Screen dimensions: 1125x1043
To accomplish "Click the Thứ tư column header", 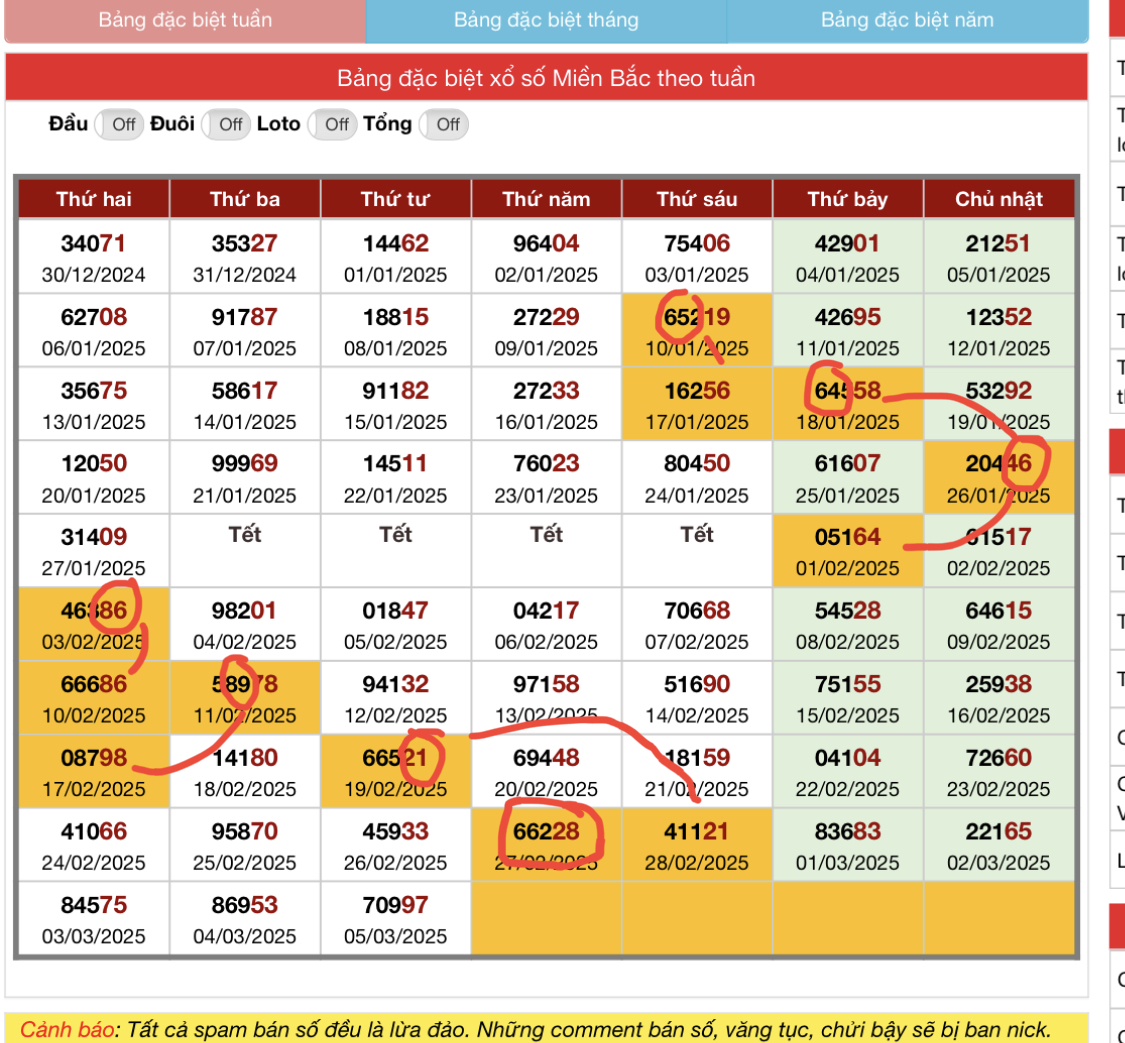I will click(x=396, y=199).
